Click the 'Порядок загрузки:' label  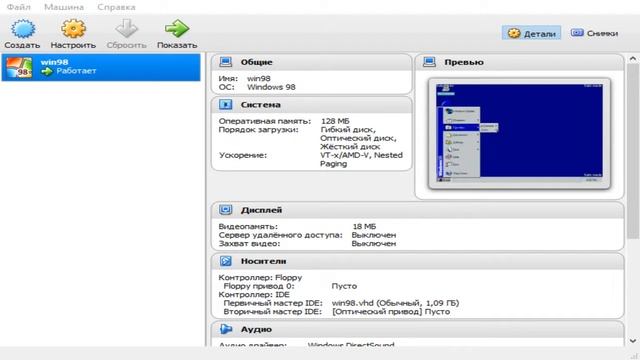(x=258, y=129)
